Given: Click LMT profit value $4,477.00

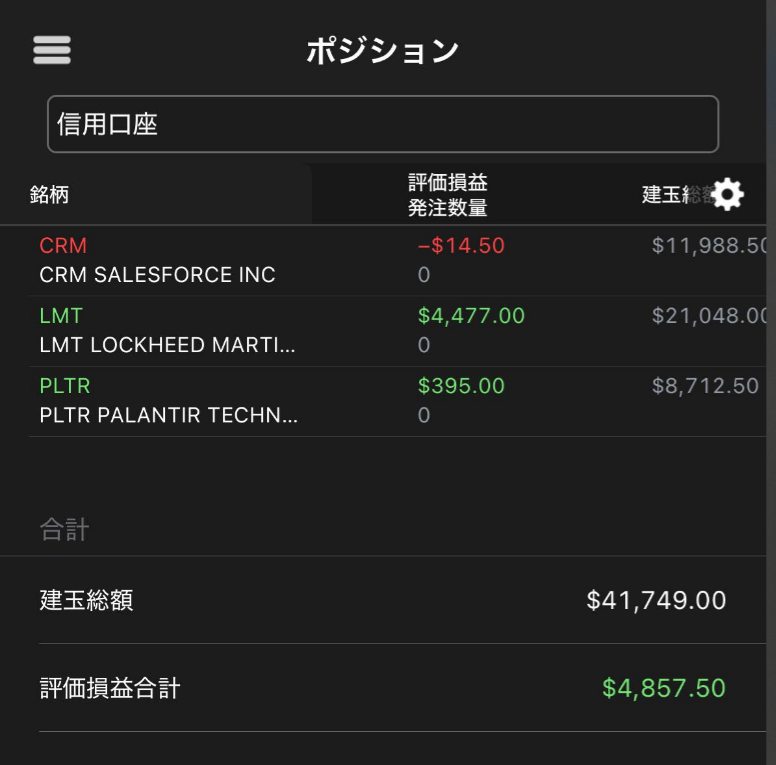Looking at the screenshot, I should (x=471, y=316).
